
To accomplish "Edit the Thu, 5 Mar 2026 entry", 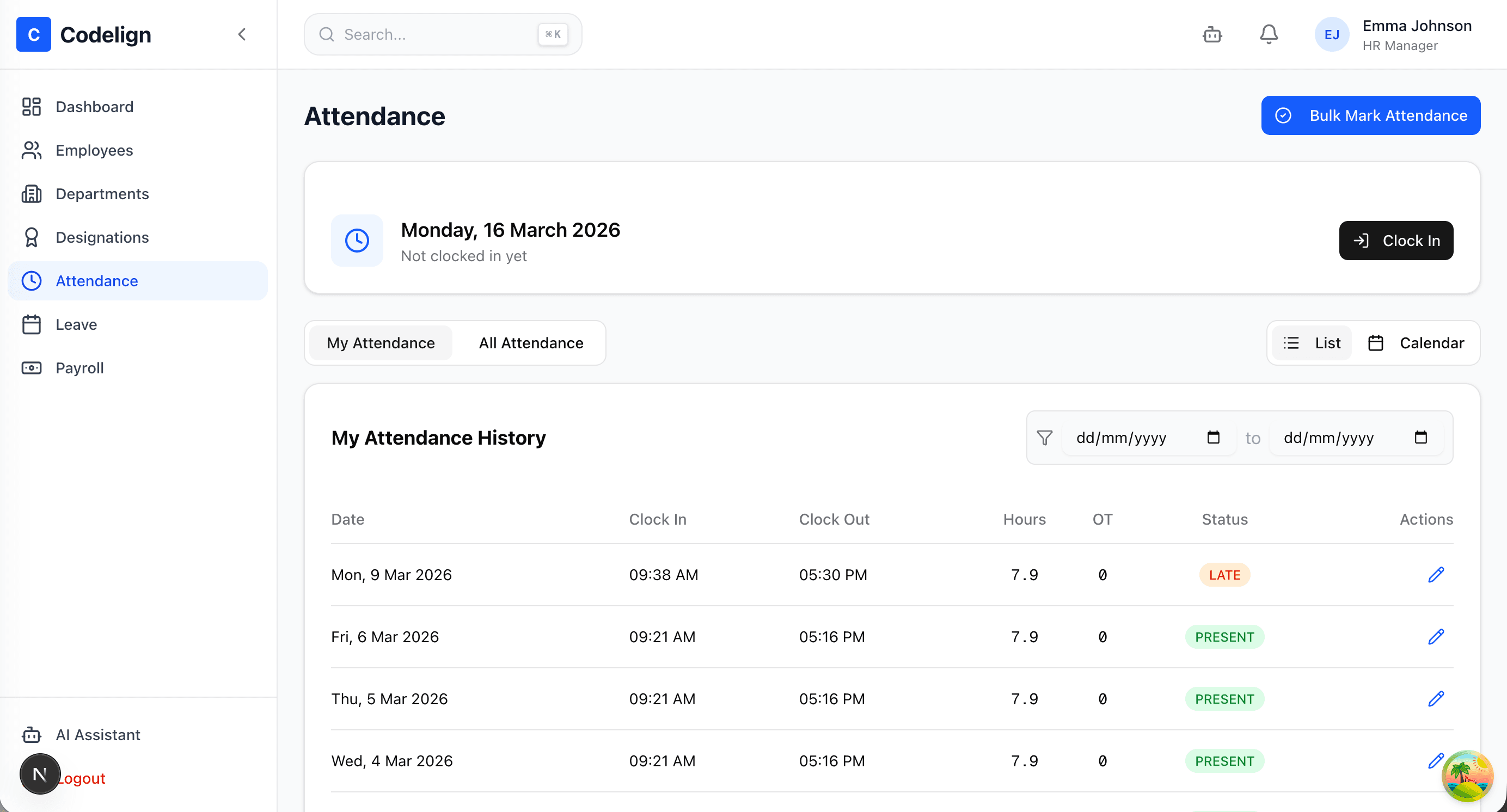I will tap(1436, 699).
